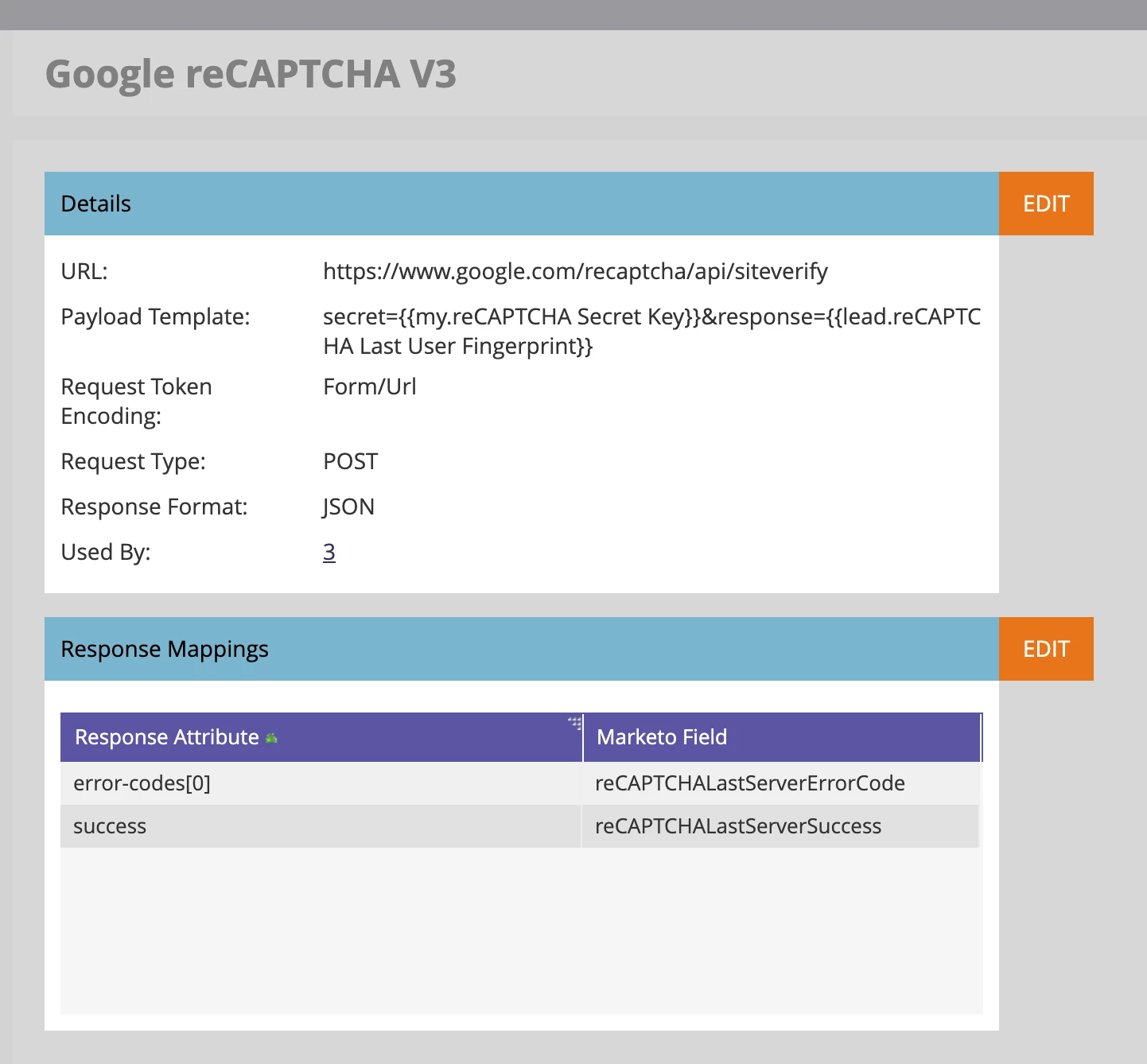Image resolution: width=1147 pixels, height=1064 pixels.
Task: Click the column resize grip icon
Action: [575, 723]
